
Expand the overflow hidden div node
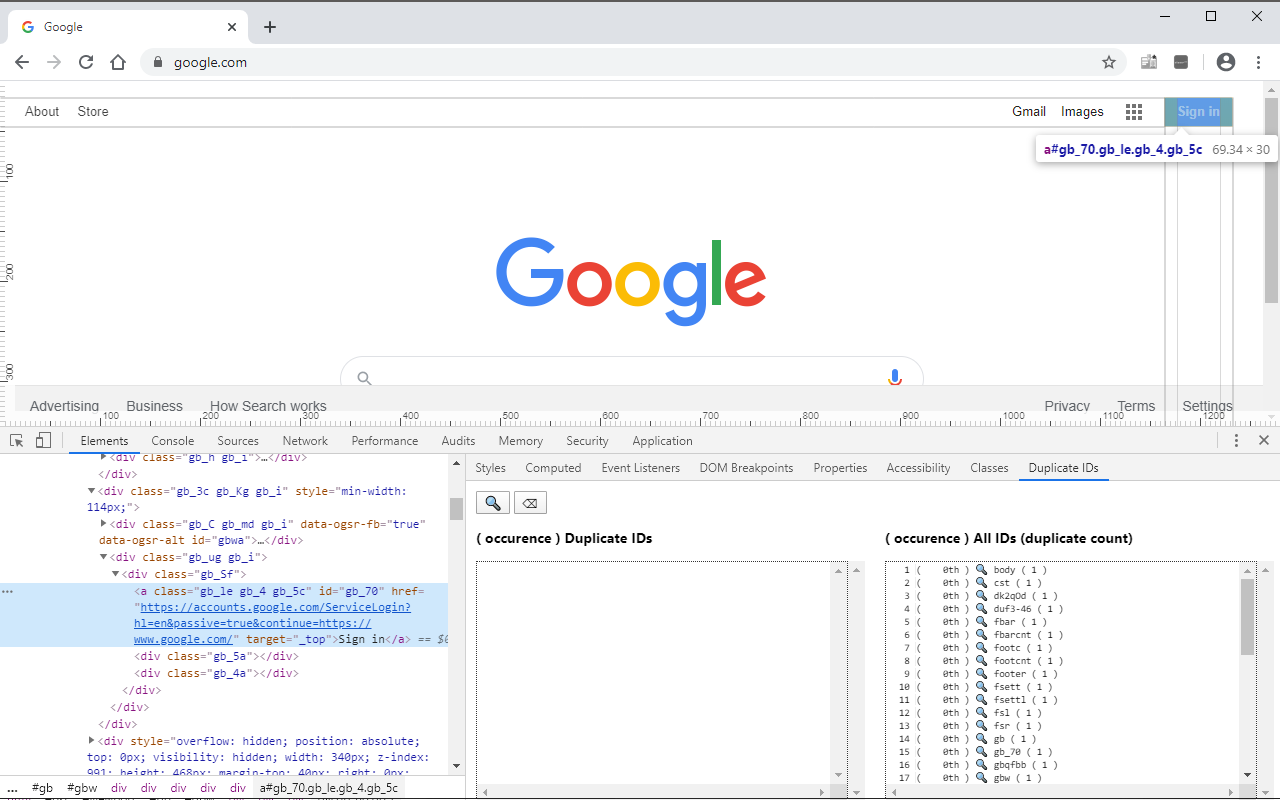pyautogui.click(x=91, y=740)
